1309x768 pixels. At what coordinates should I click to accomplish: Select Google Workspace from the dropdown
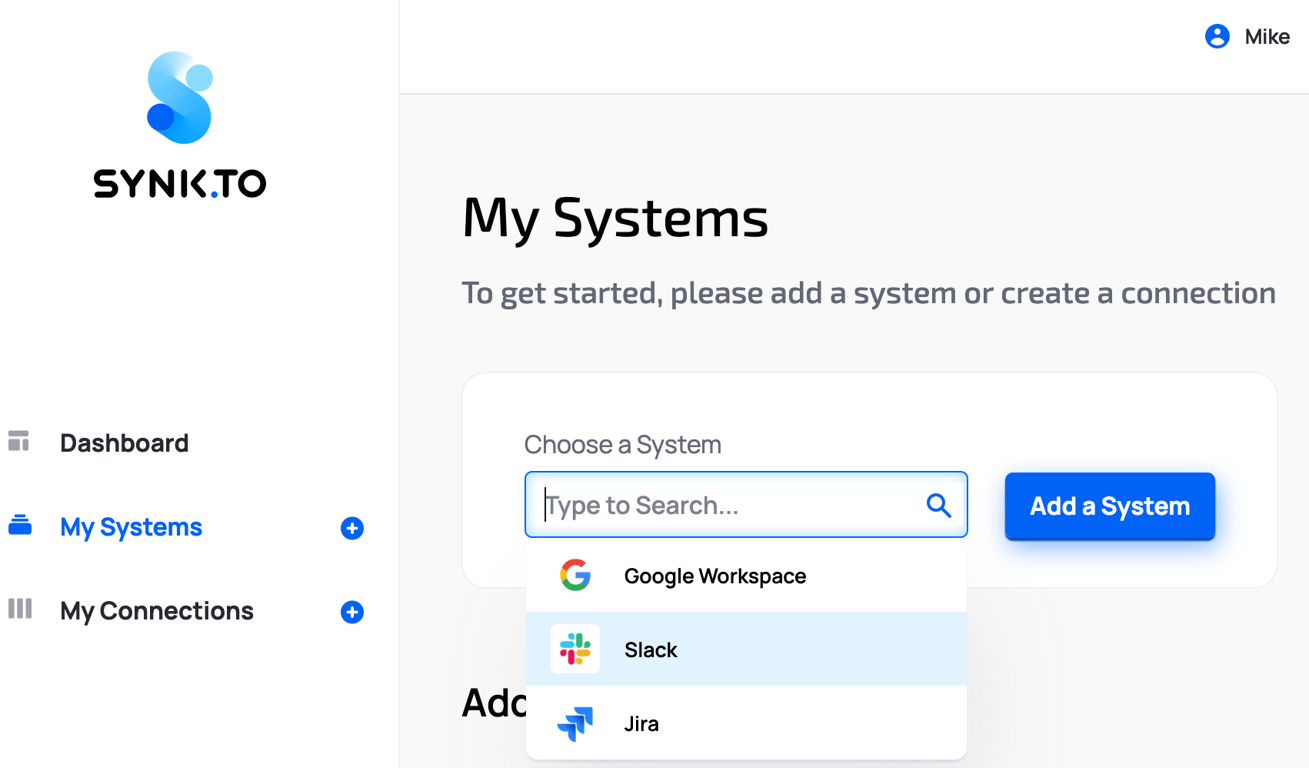pyautogui.click(x=746, y=576)
